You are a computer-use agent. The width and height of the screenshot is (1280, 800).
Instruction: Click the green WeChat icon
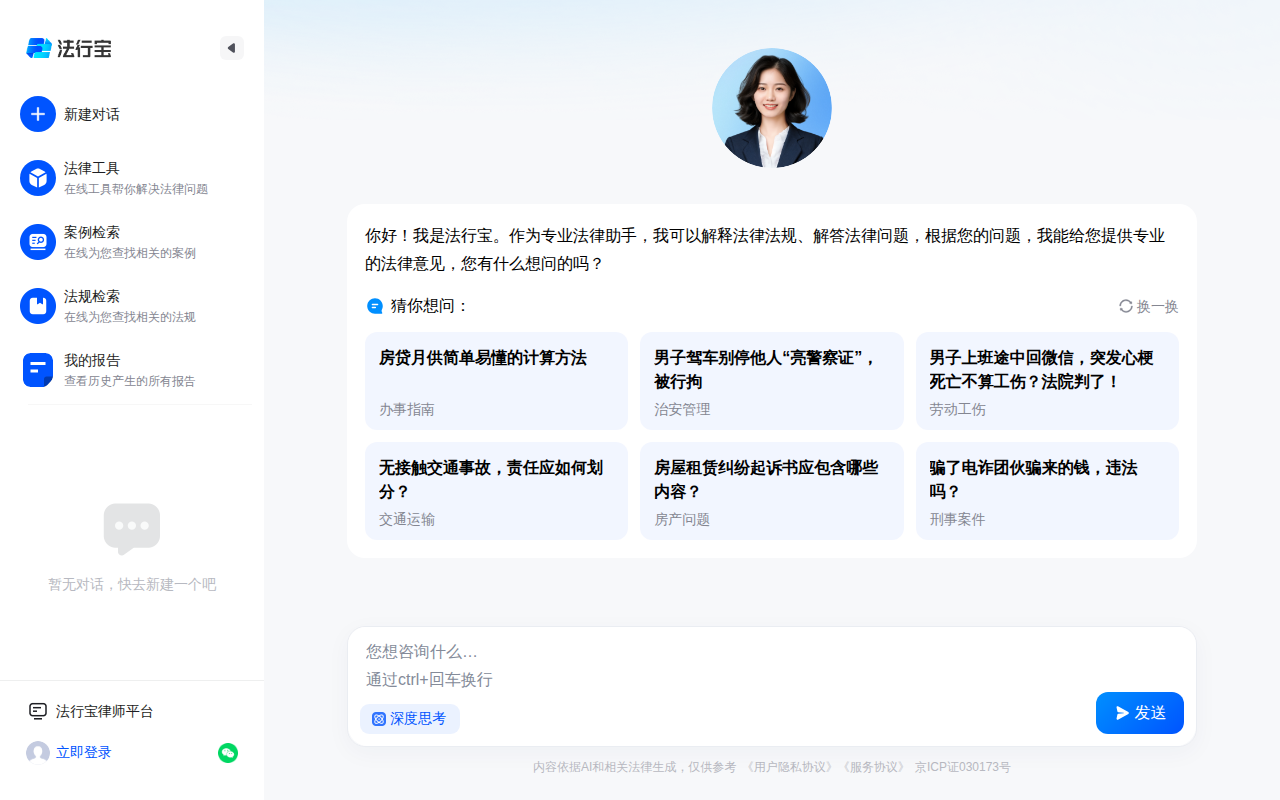click(x=228, y=753)
